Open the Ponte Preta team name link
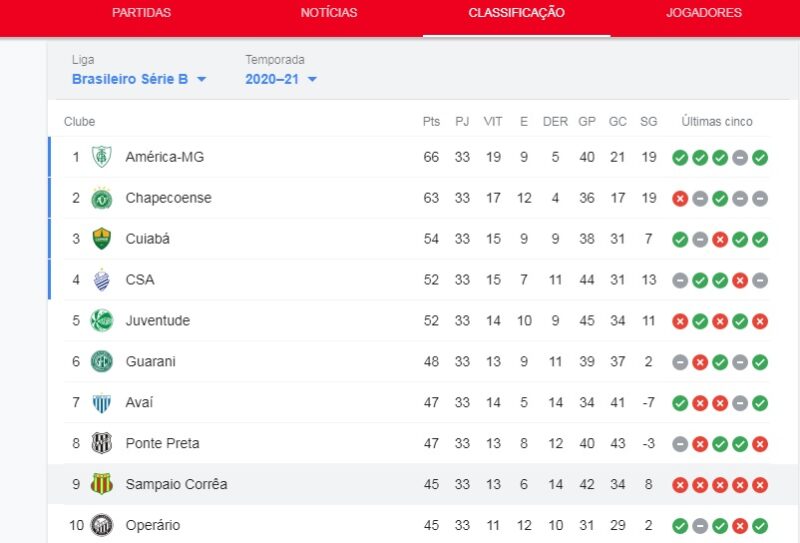800x543 pixels. tap(162, 443)
